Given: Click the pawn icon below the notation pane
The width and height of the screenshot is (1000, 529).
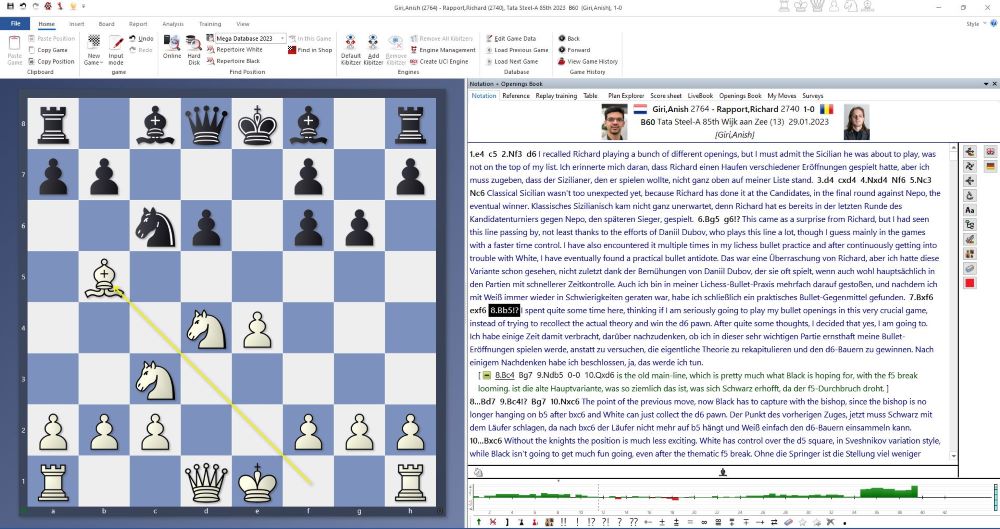Looking at the screenshot, I should tap(723, 472).
